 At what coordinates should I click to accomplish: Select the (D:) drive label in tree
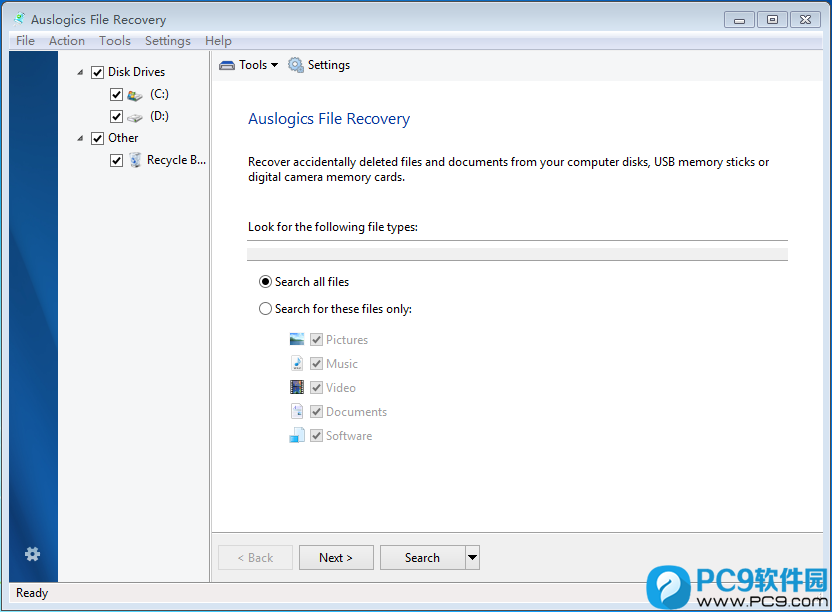tap(159, 116)
